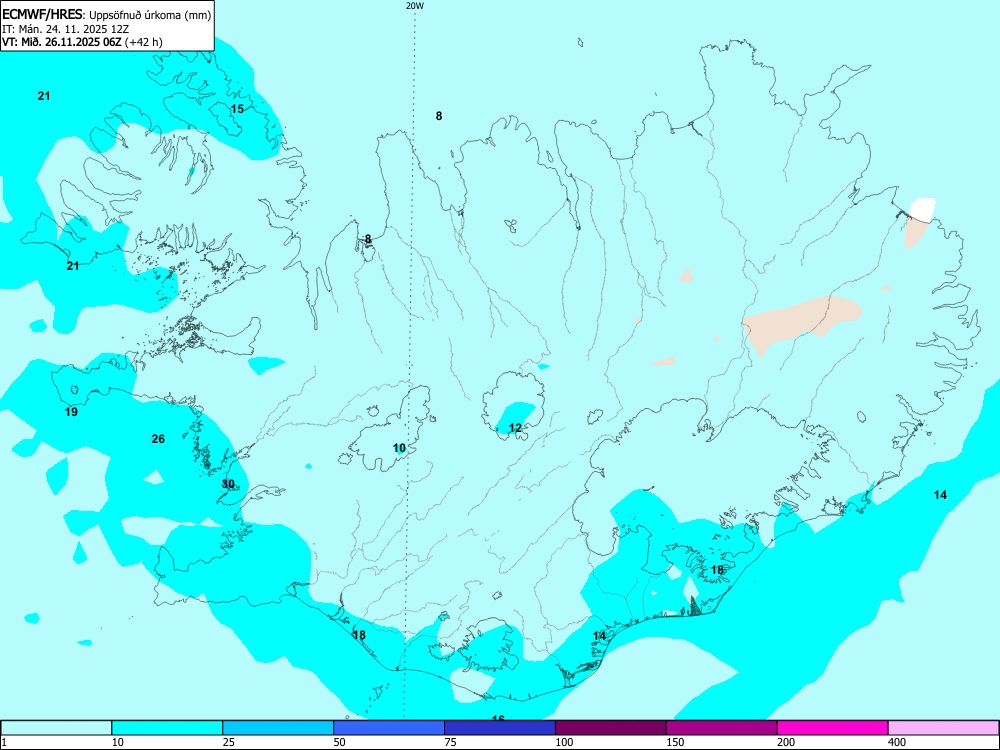Click the '100' label under the legend bar
The width and height of the screenshot is (1000, 750).
point(564,742)
